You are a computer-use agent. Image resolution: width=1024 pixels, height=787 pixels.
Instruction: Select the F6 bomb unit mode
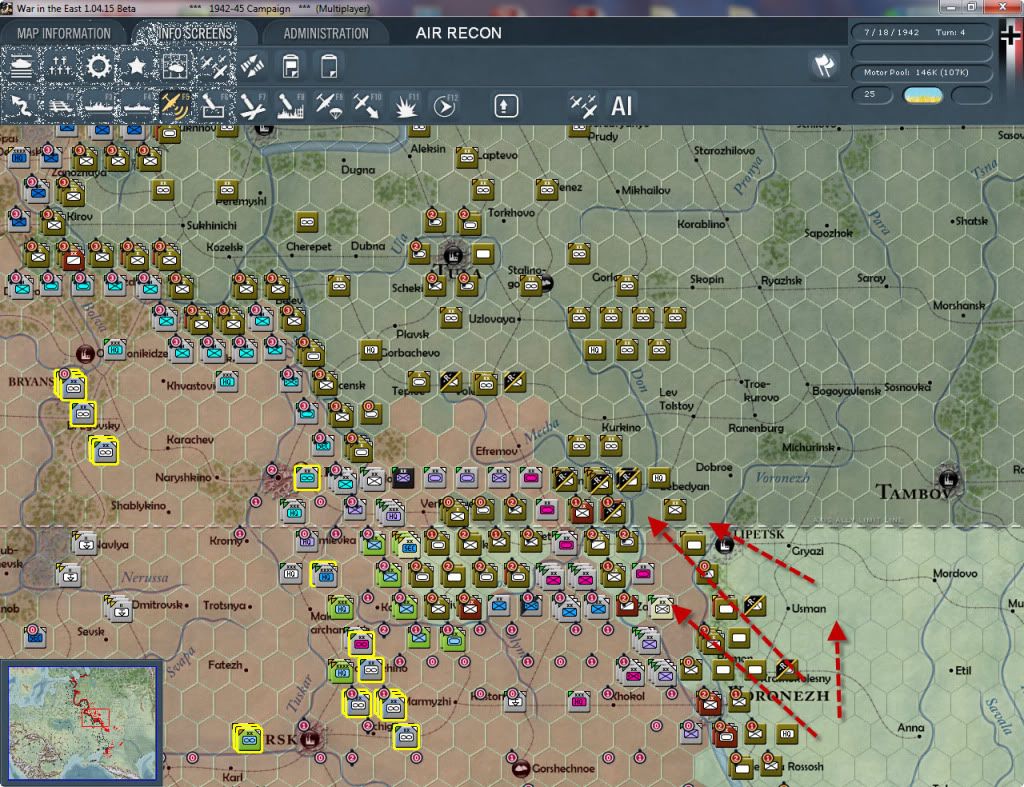point(214,106)
